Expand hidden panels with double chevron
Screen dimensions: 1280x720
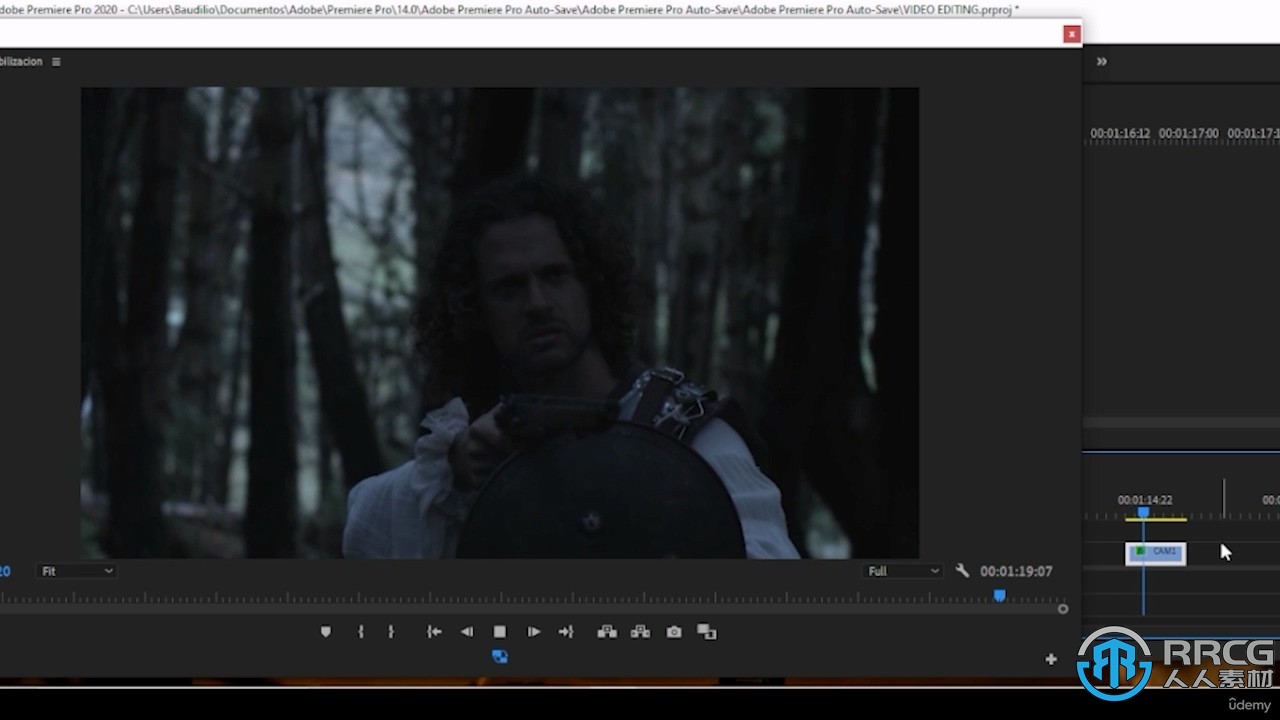pyautogui.click(x=1102, y=62)
